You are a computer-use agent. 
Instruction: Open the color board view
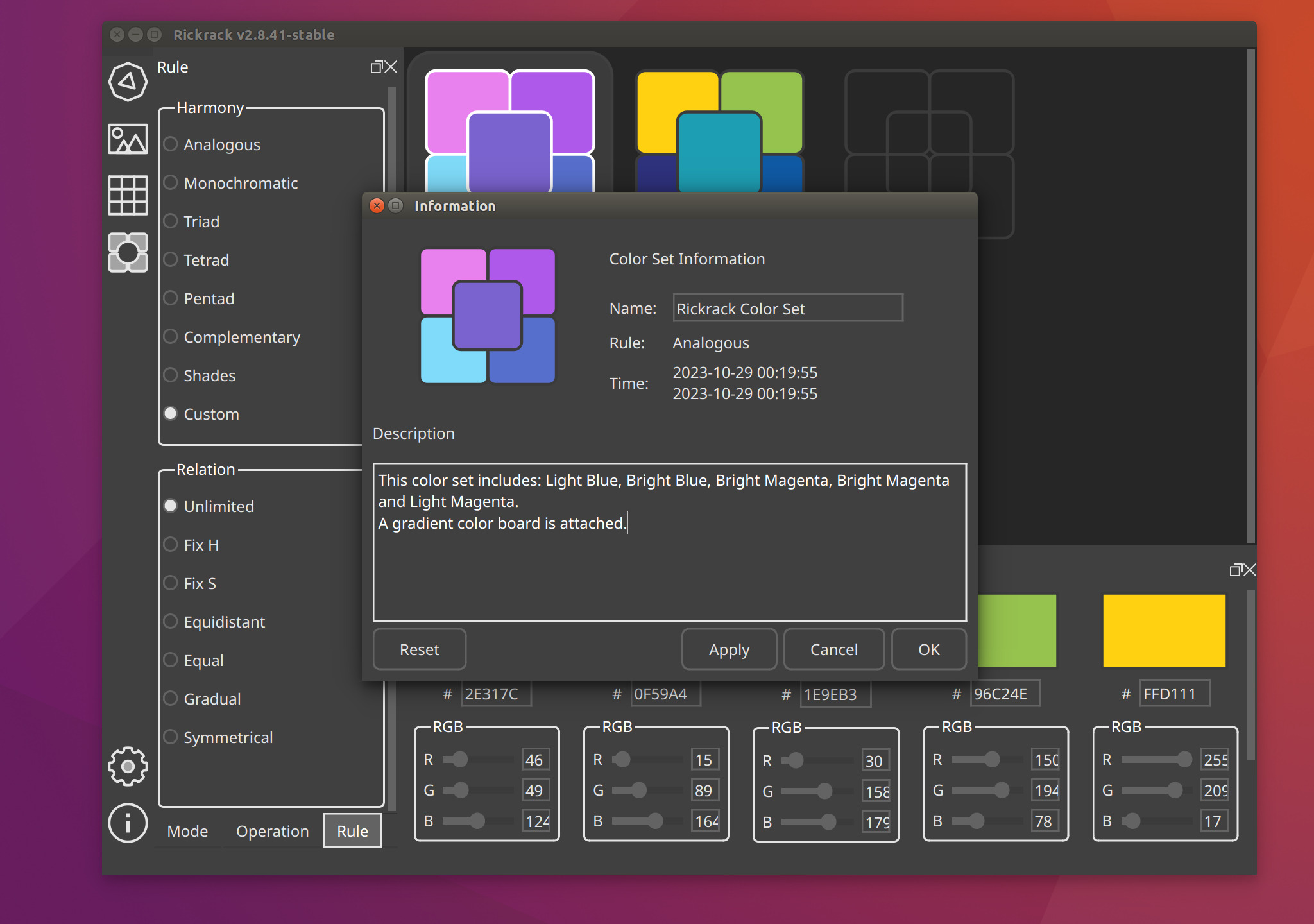coord(128,195)
